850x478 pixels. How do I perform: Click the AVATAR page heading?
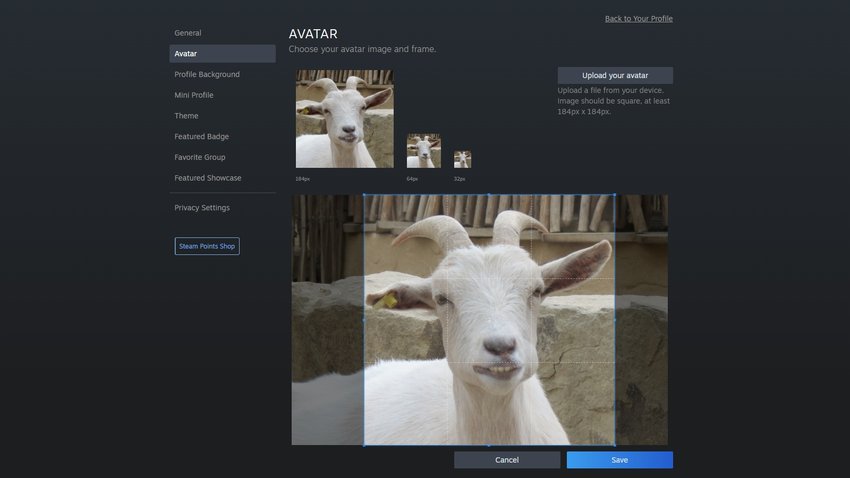pos(313,34)
